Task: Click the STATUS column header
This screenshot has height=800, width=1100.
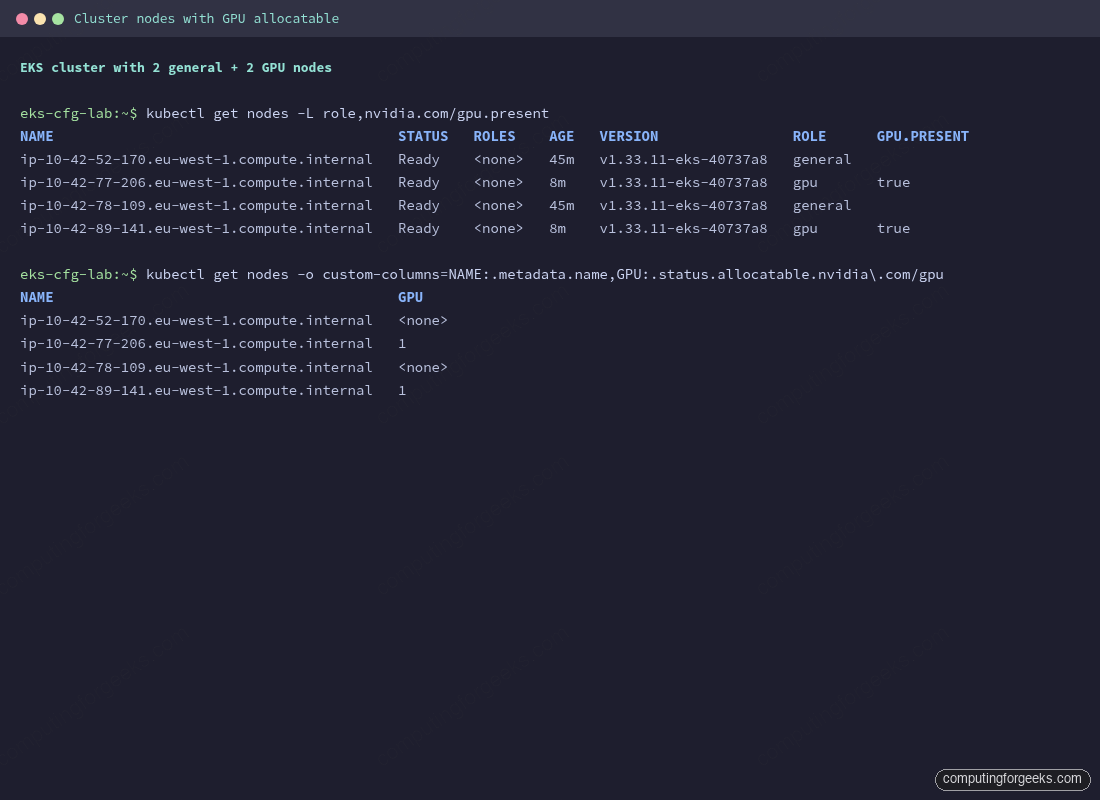Action: (423, 136)
